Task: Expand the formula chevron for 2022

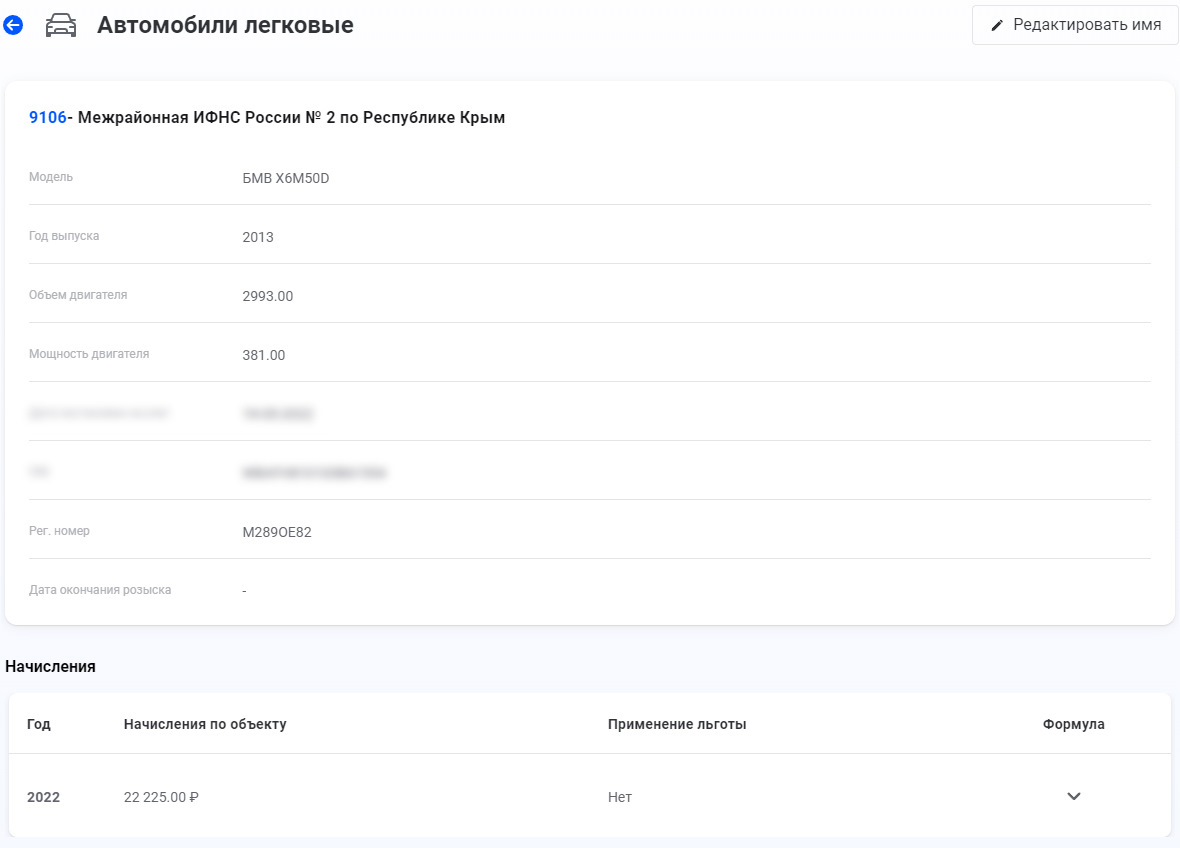Action: [1073, 797]
